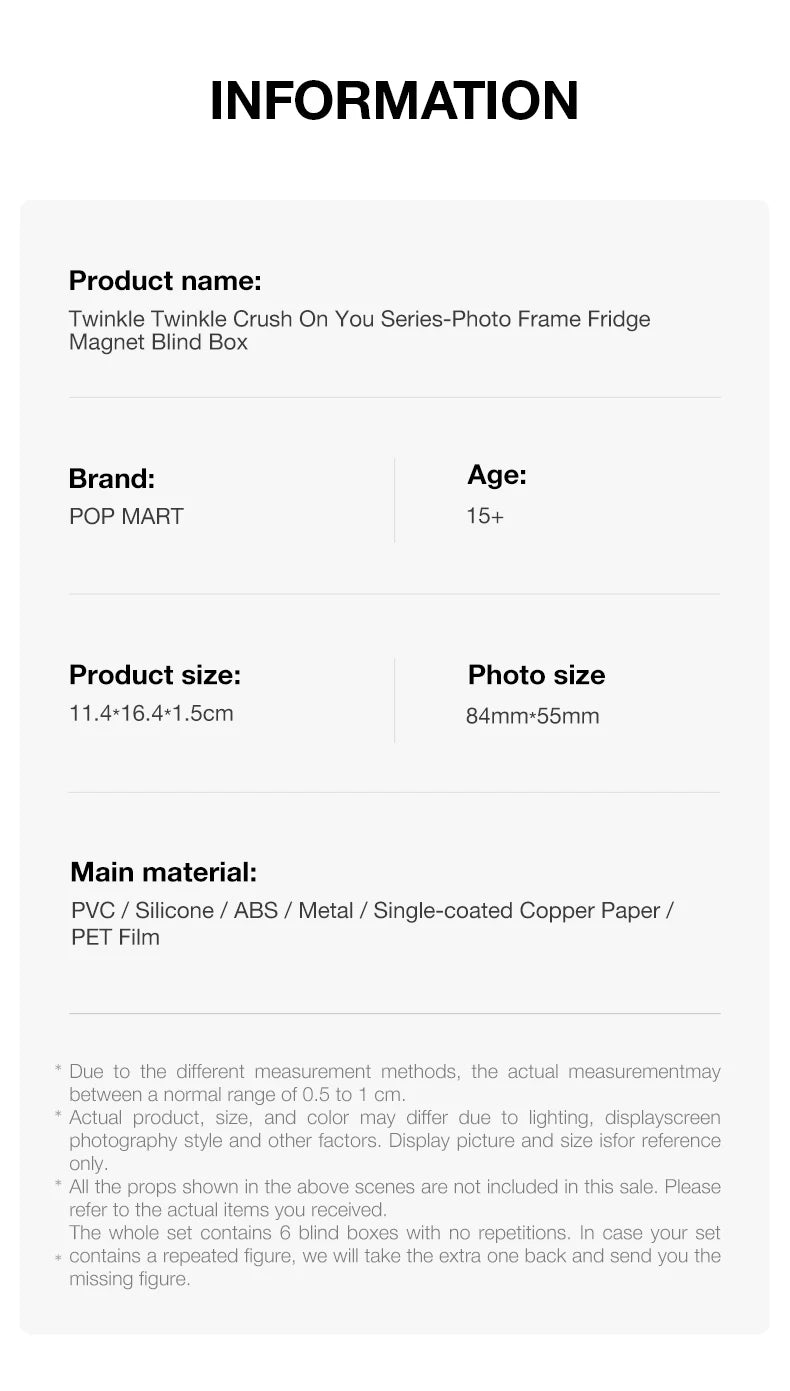The height and width of the screenshot is (1391, 790).
Task: Click the "Product size:" label
Action: point(154,675)
